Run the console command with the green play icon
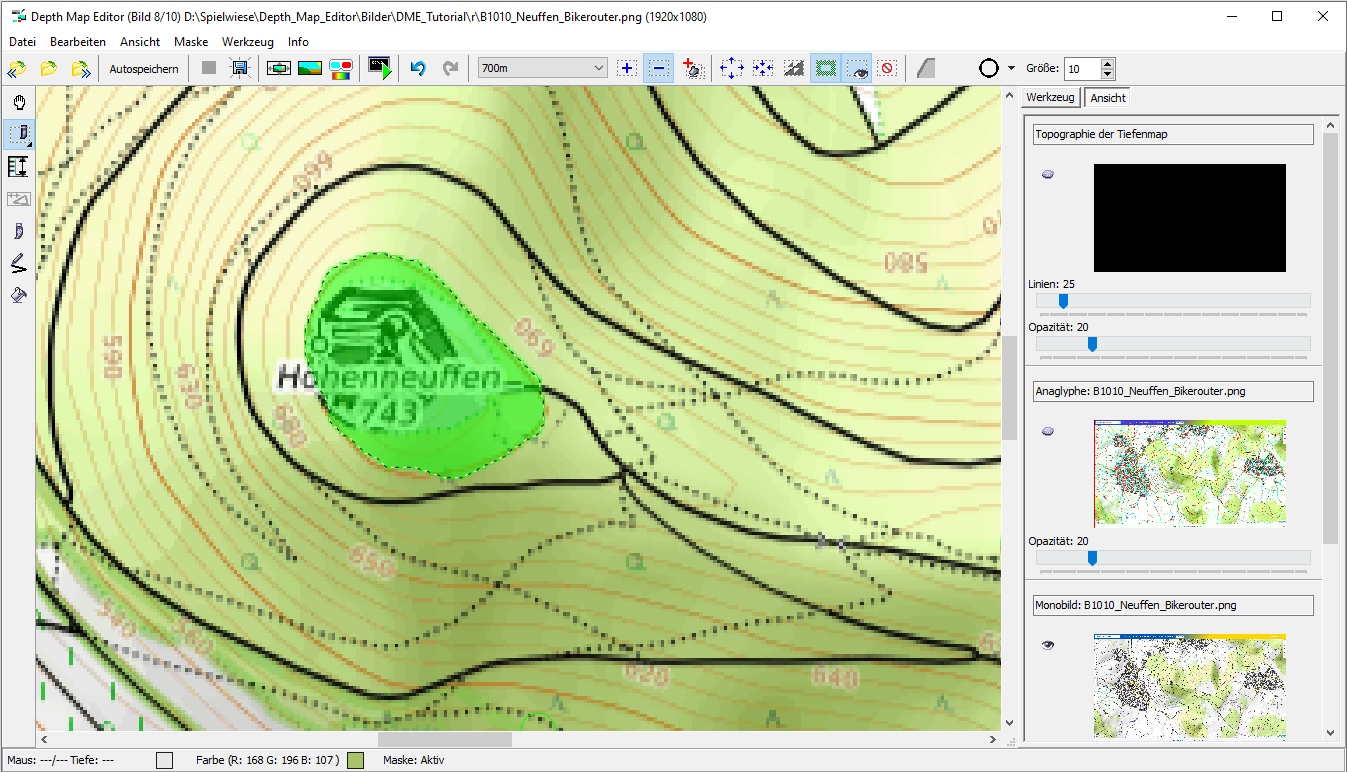Screen dimensions: 1347x772 [380, 68]
